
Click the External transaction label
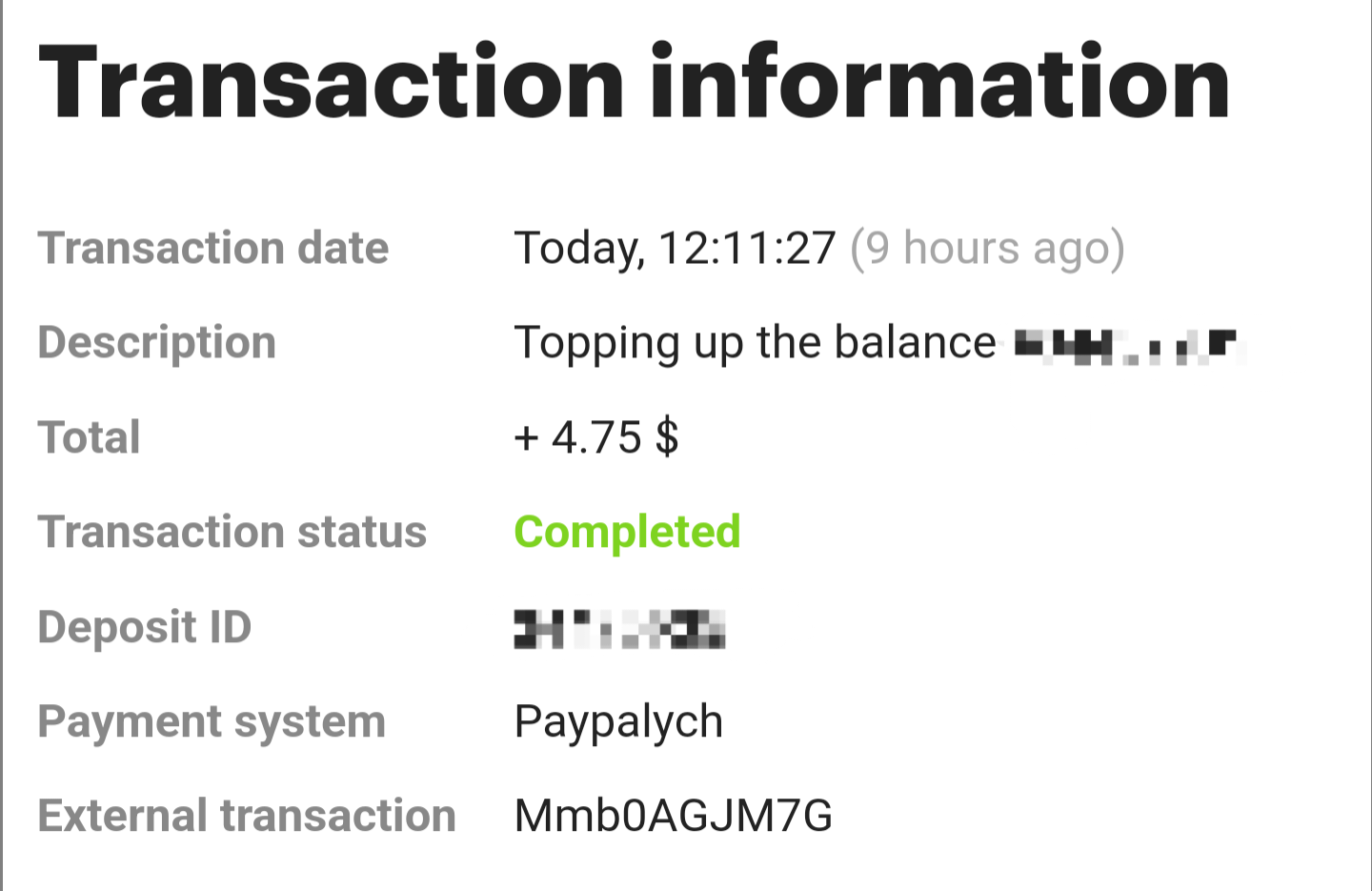247,816
